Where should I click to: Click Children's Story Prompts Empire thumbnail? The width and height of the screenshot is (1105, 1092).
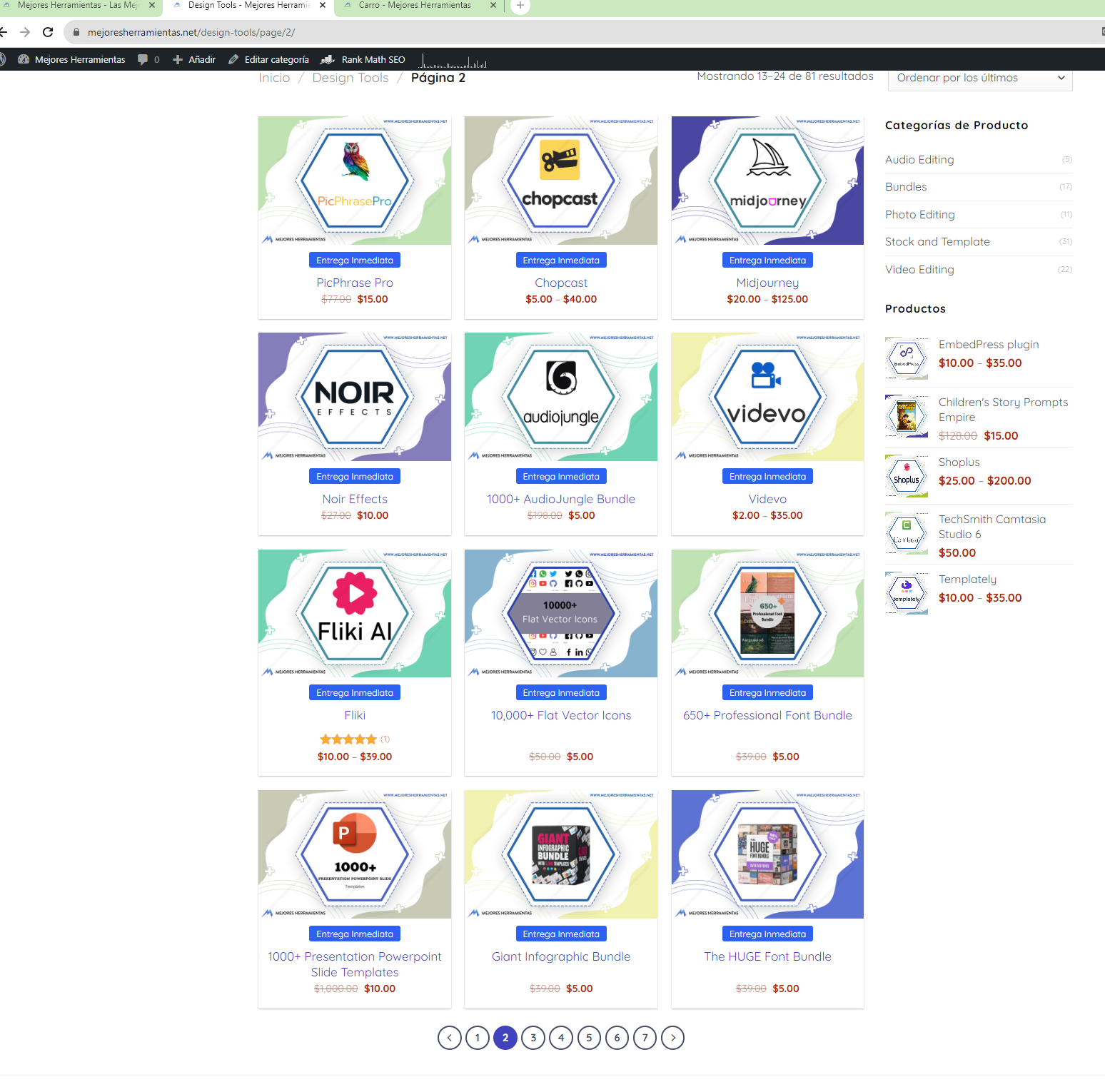(x=907, y=416)
